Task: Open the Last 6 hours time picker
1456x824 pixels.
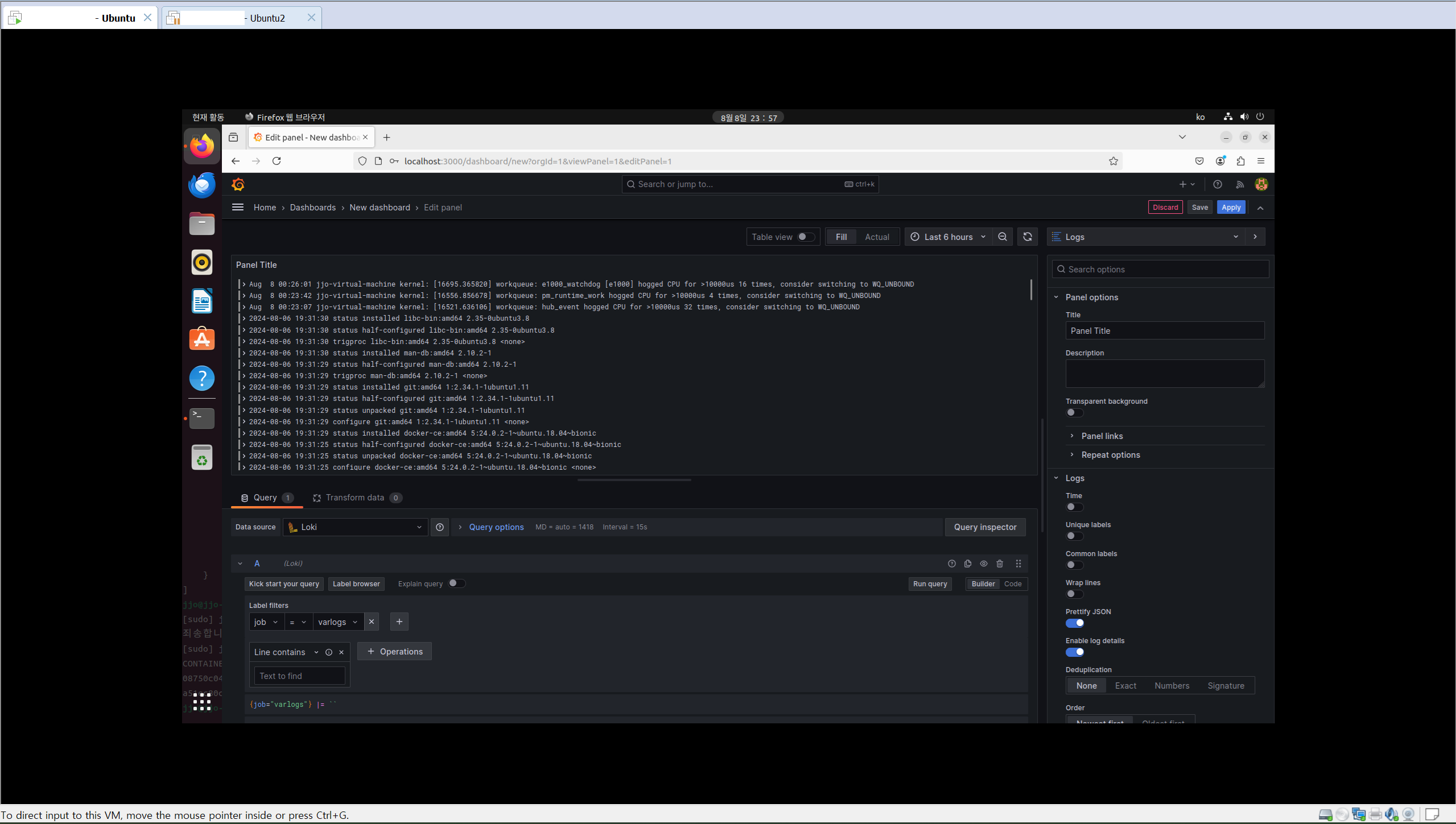Action: tap(948, 237)
